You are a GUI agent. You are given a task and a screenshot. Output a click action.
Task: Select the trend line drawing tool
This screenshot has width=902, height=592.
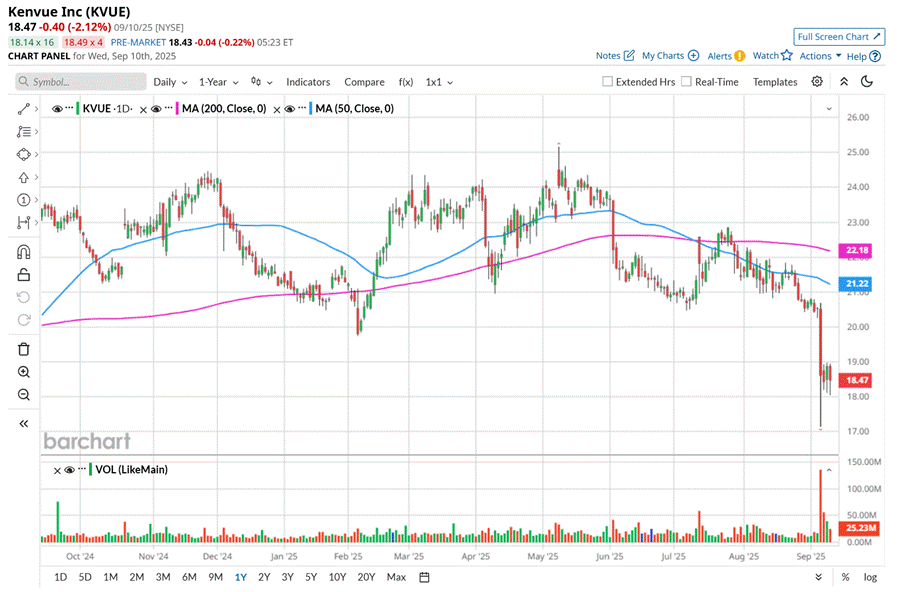(23, 109)
